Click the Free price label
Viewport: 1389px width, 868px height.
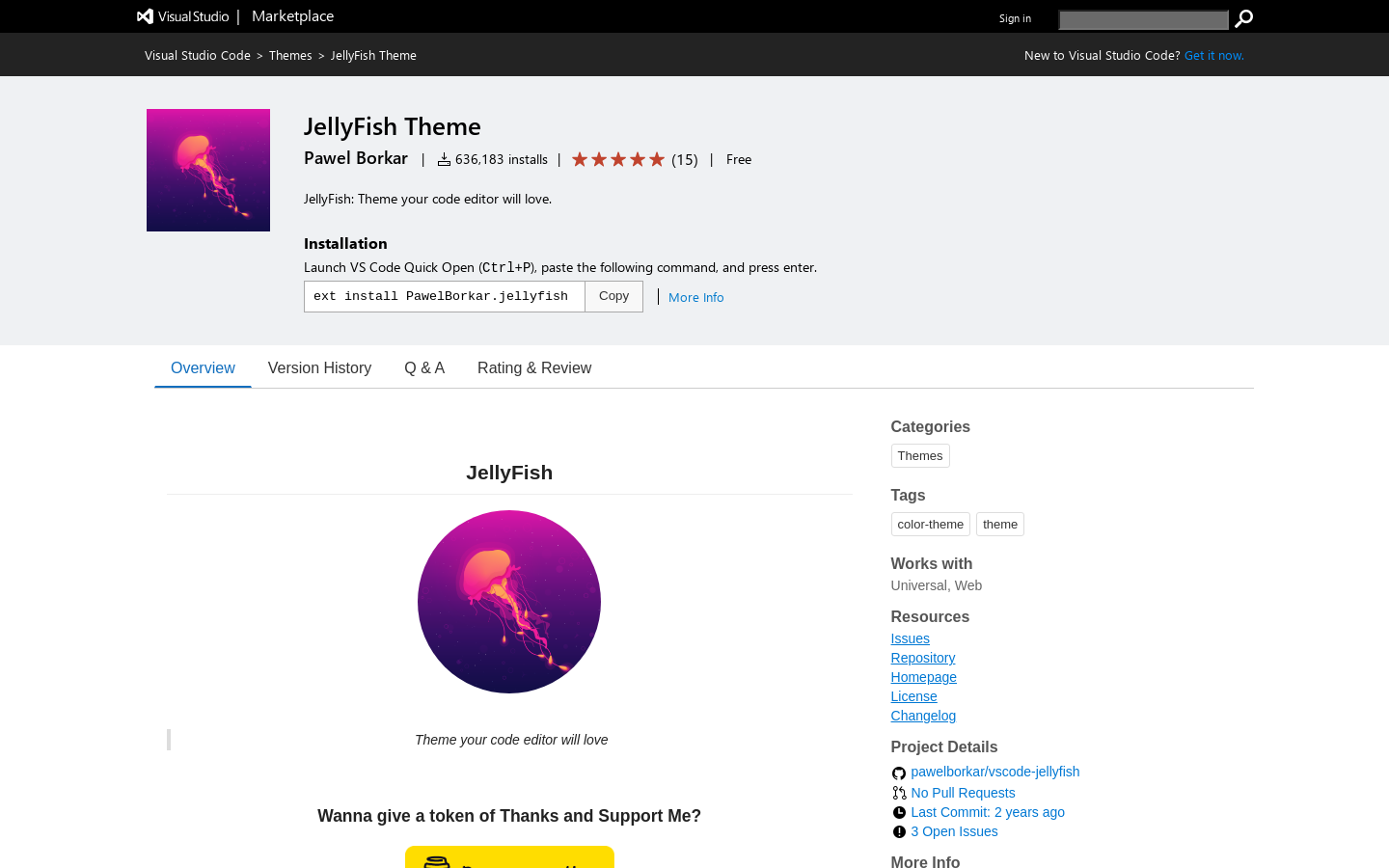click(x=739, y=159)
